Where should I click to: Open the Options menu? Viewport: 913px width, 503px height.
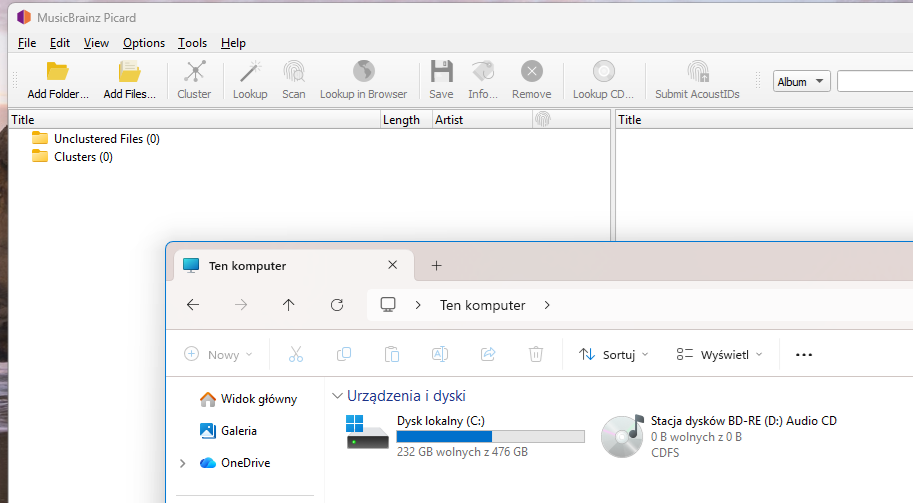144,43
